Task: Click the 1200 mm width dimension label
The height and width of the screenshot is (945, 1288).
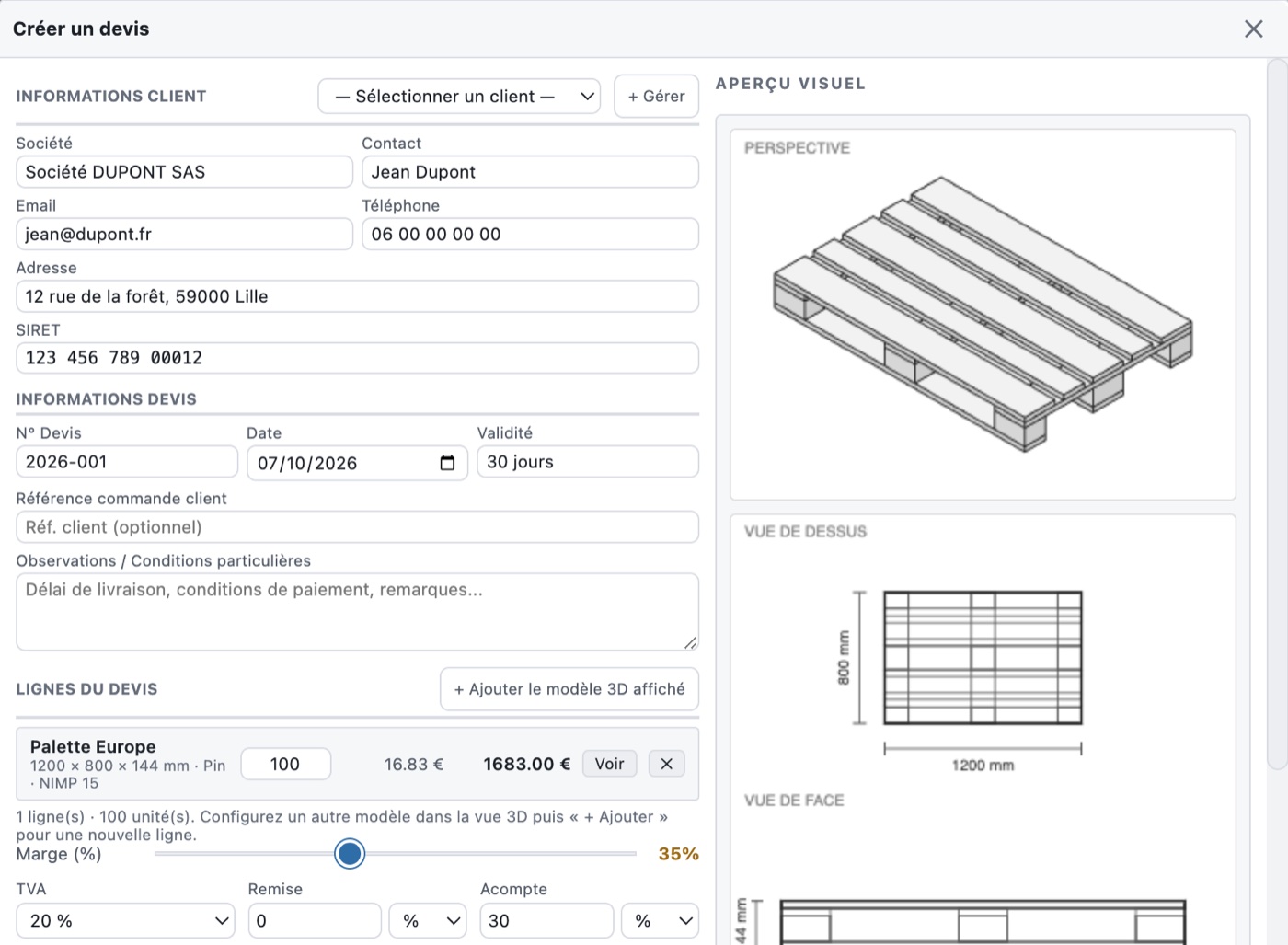Action: tap(983, 766)
